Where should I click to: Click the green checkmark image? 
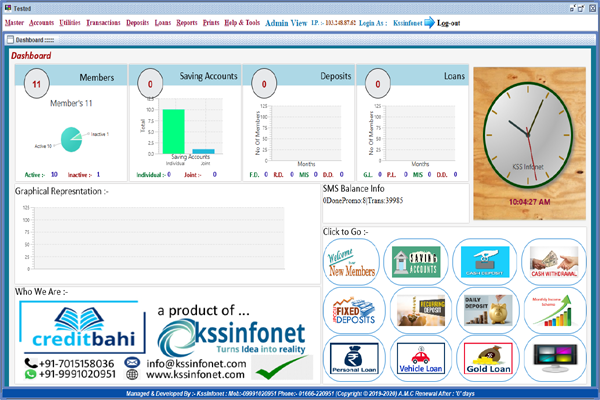(x=282, y=367)
